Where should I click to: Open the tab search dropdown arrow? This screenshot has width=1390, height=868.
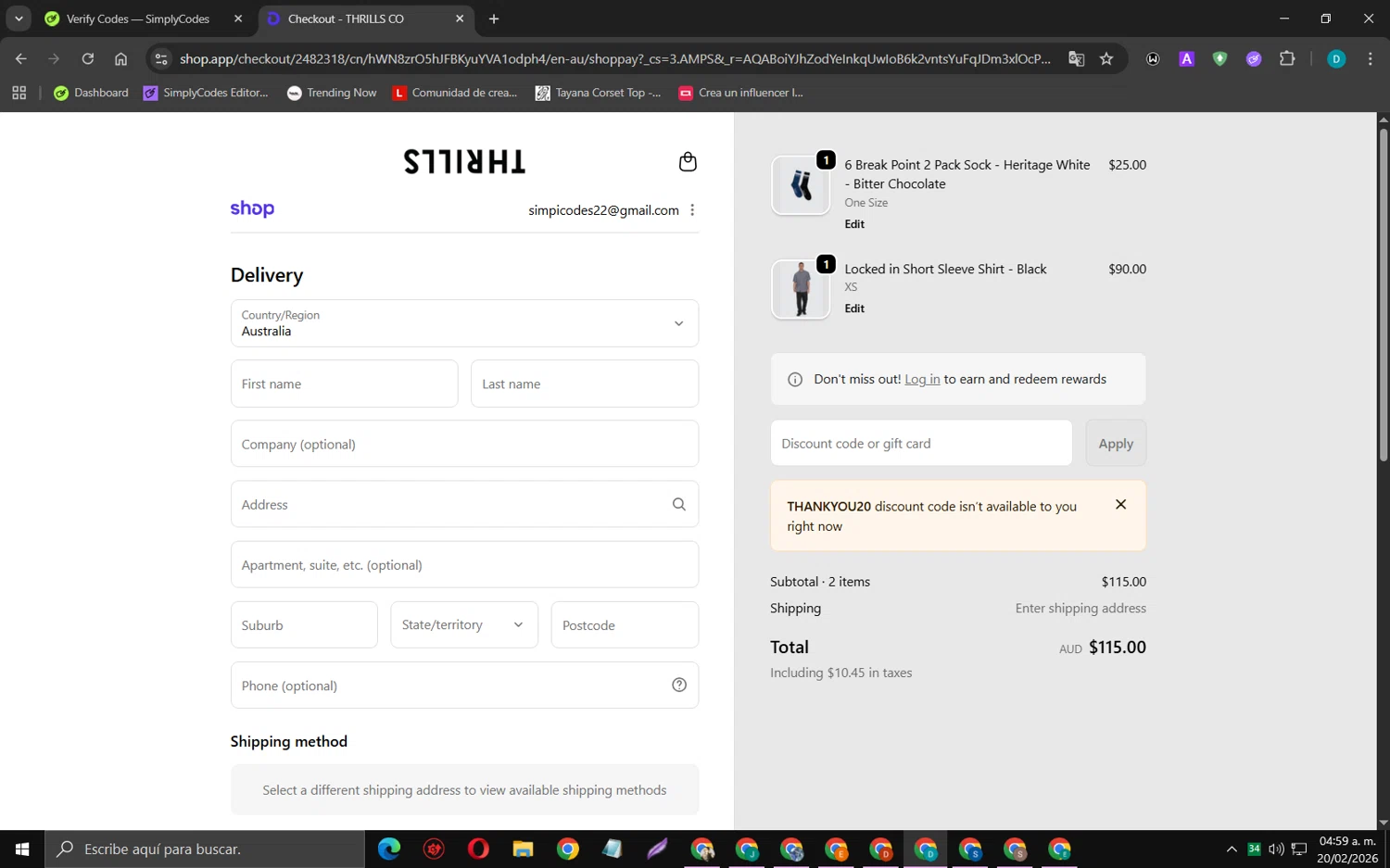(19, 19)
